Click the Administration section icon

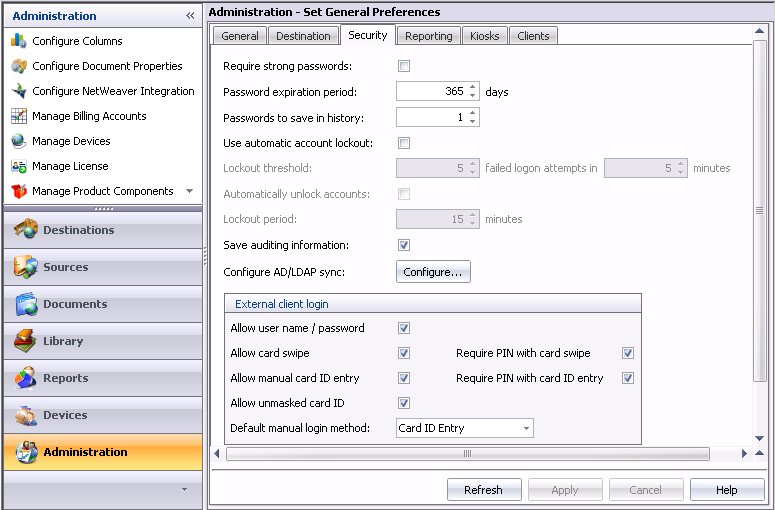(26, 452)
